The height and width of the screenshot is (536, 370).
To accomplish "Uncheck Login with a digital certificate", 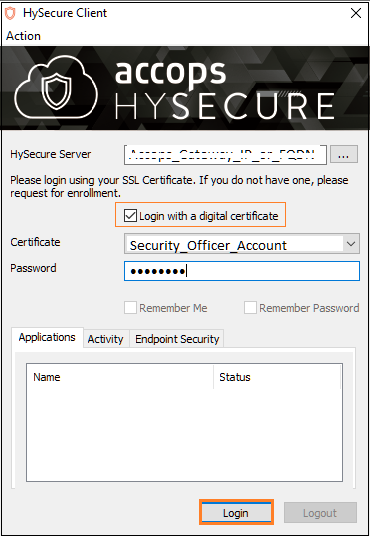I will [130, 216].
